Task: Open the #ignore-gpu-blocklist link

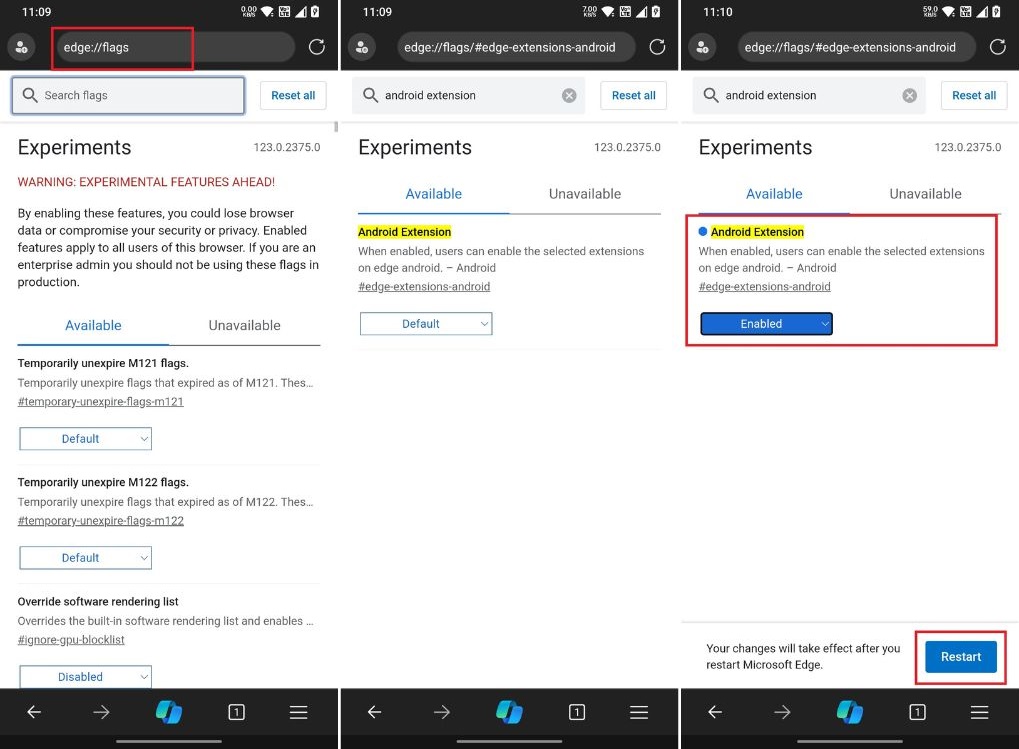Action: (x=71, y=640)
